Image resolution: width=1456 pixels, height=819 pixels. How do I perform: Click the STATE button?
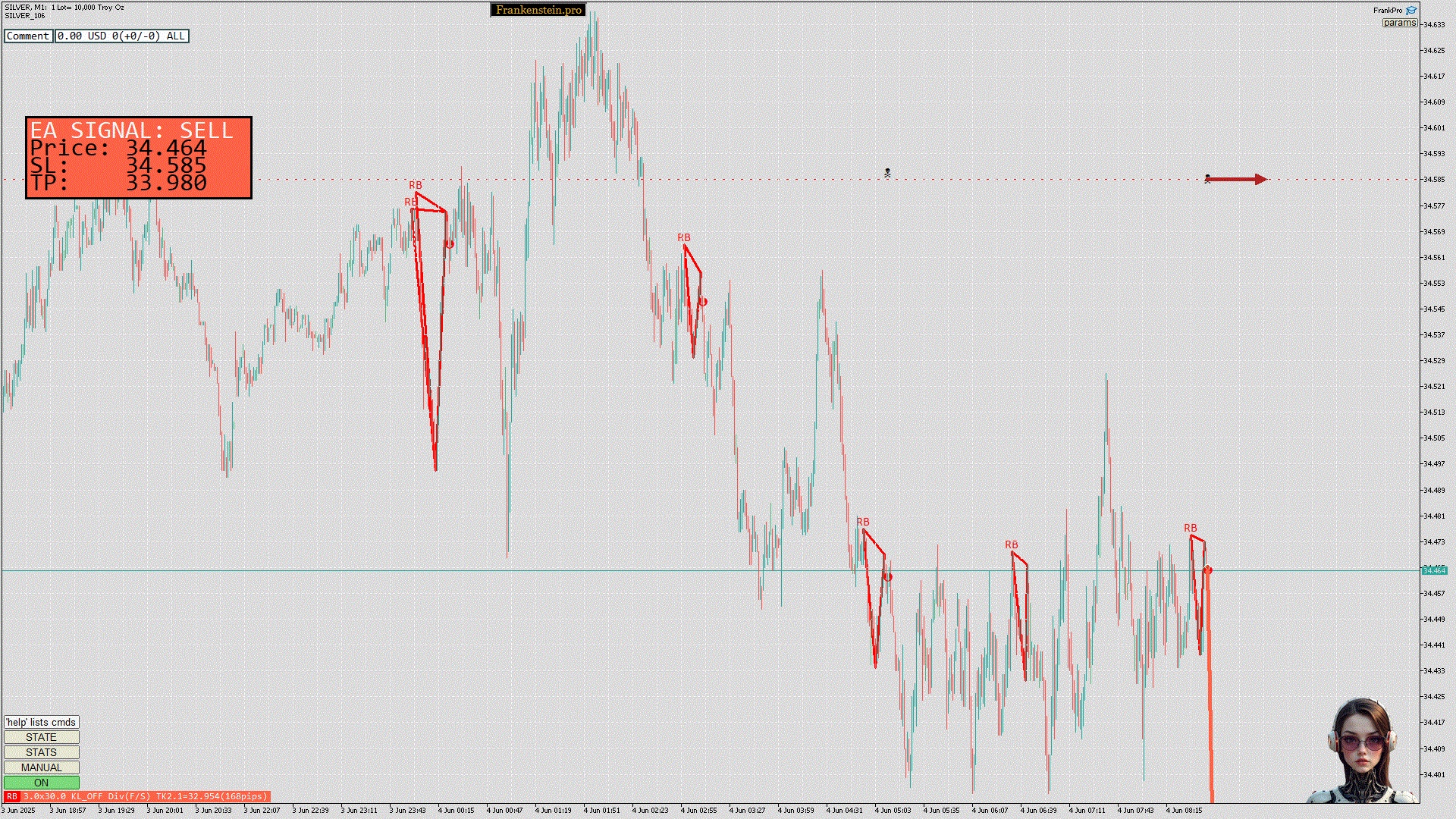(41, 737)
